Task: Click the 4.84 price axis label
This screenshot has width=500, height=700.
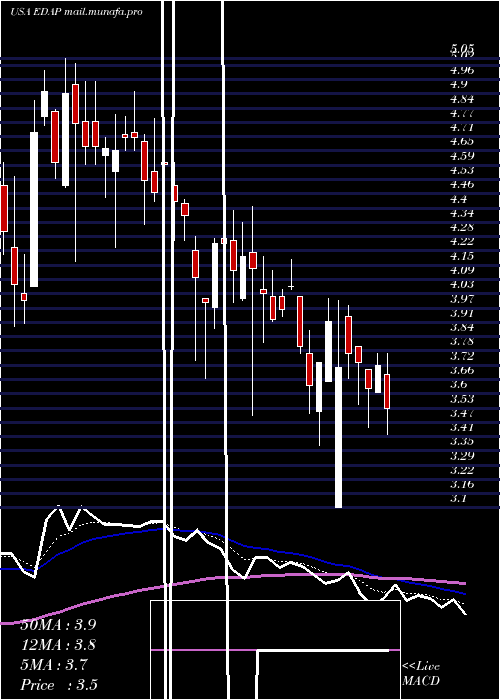Action: point(462,99)
